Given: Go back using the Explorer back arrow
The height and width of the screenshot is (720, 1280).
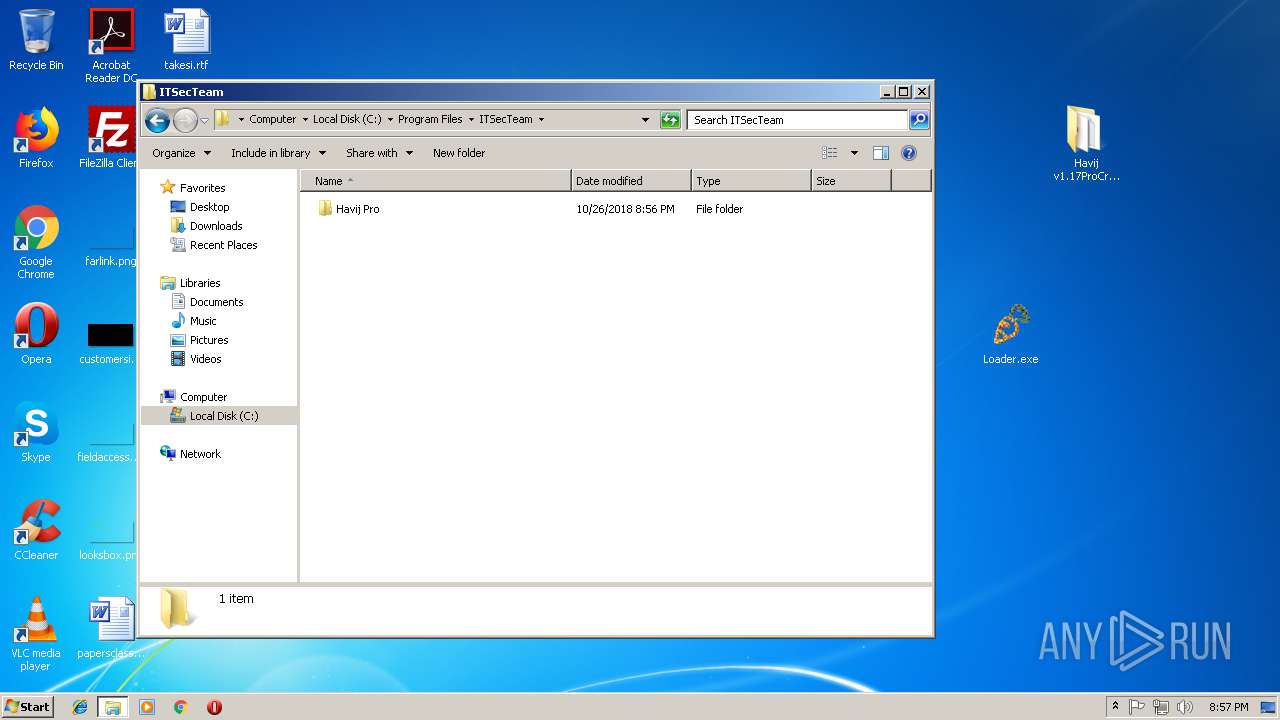Looking at the screenshot, I should tap(157, 121).
